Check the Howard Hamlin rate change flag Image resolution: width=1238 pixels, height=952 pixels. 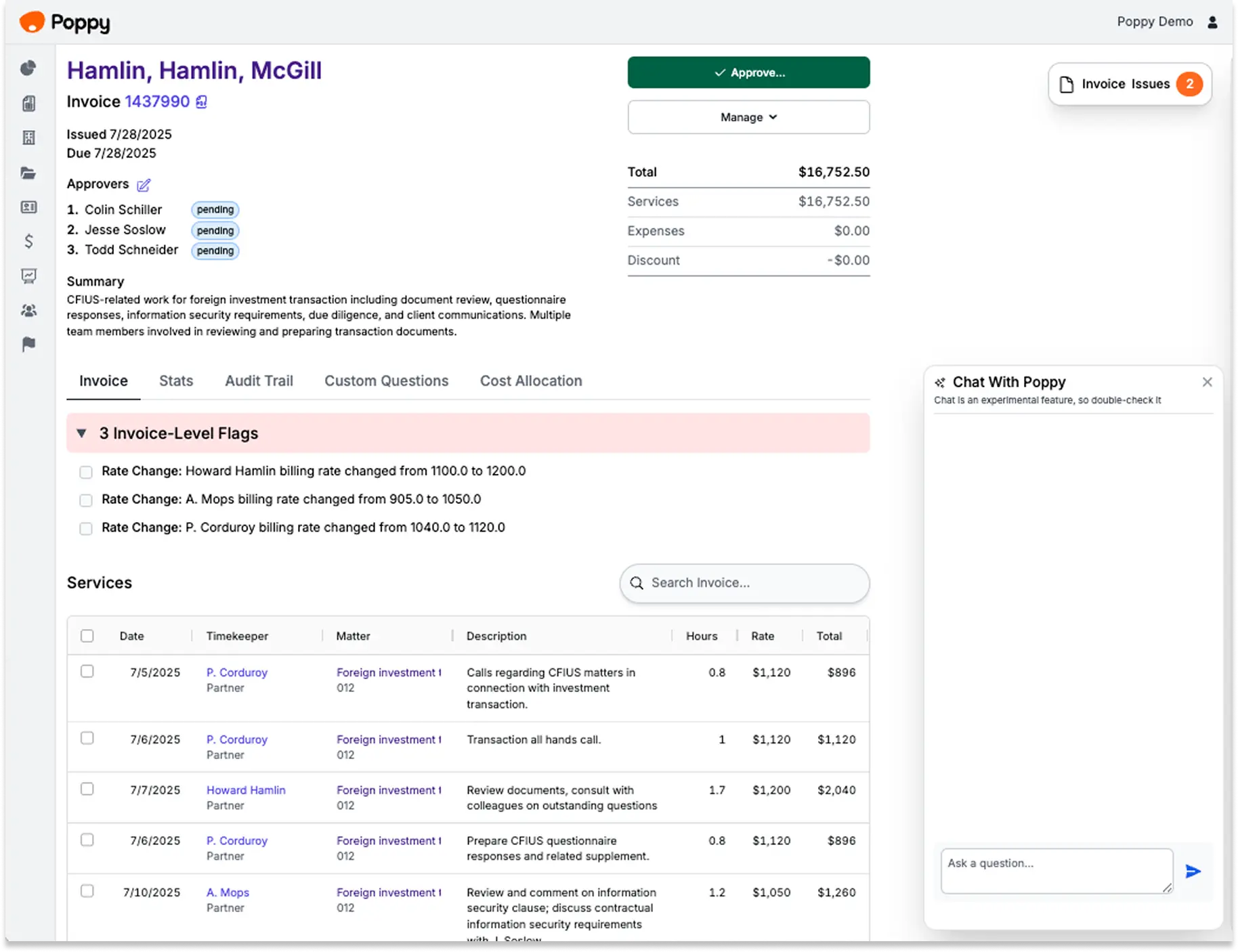tap(86, 472)
